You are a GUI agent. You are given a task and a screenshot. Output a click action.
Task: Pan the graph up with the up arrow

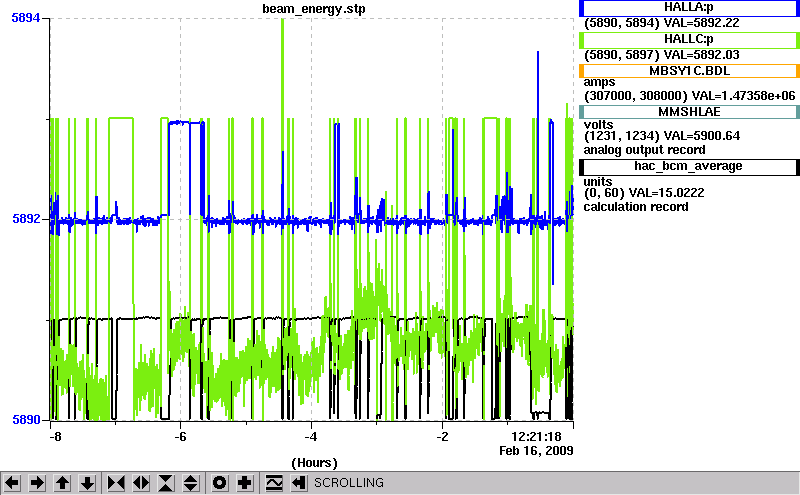point(62,483)
